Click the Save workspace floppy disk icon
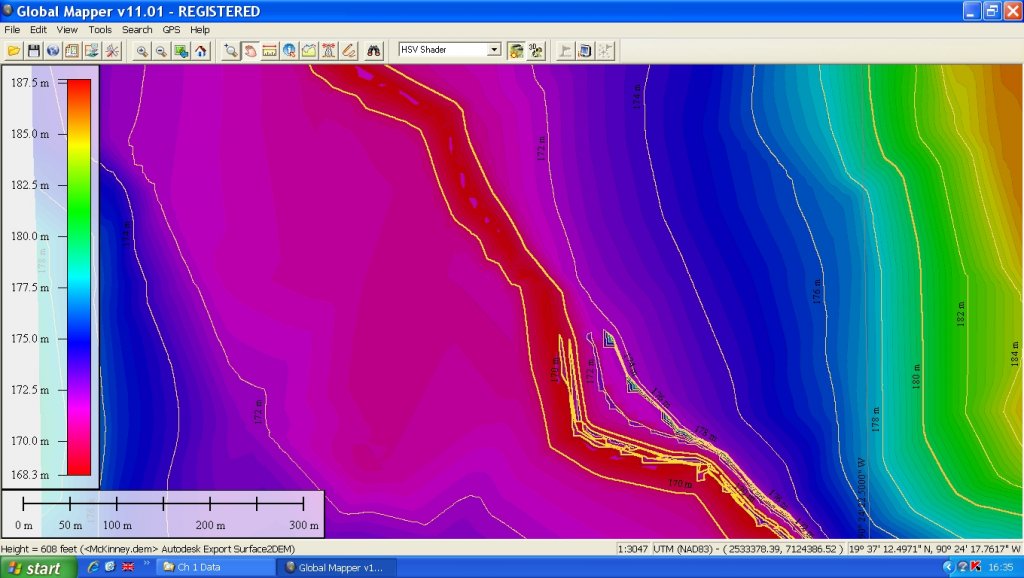This screenshot has height=578, width=1024. coord(33,50)
